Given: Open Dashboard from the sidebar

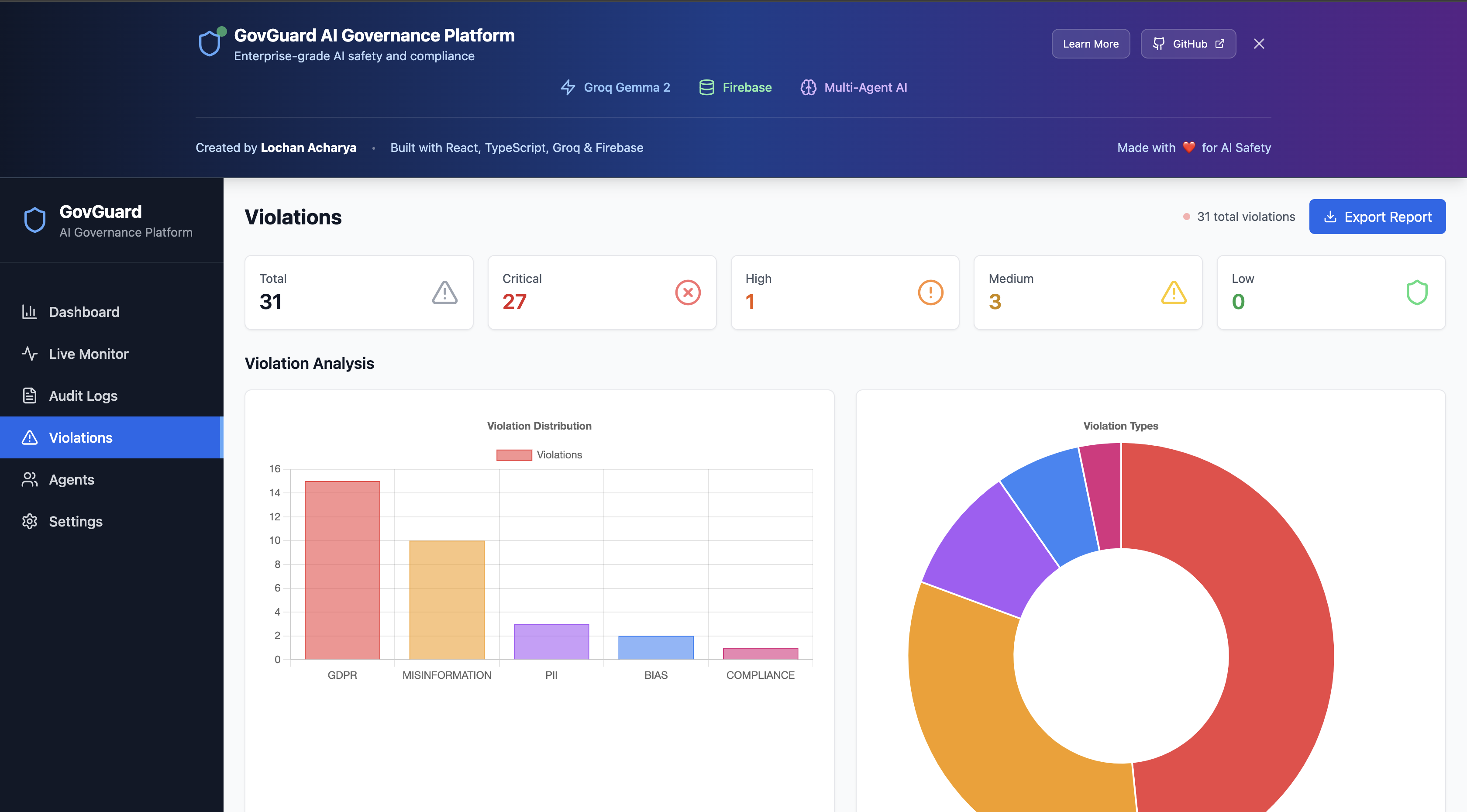Looking at the screenshot, I should (84, 312).
